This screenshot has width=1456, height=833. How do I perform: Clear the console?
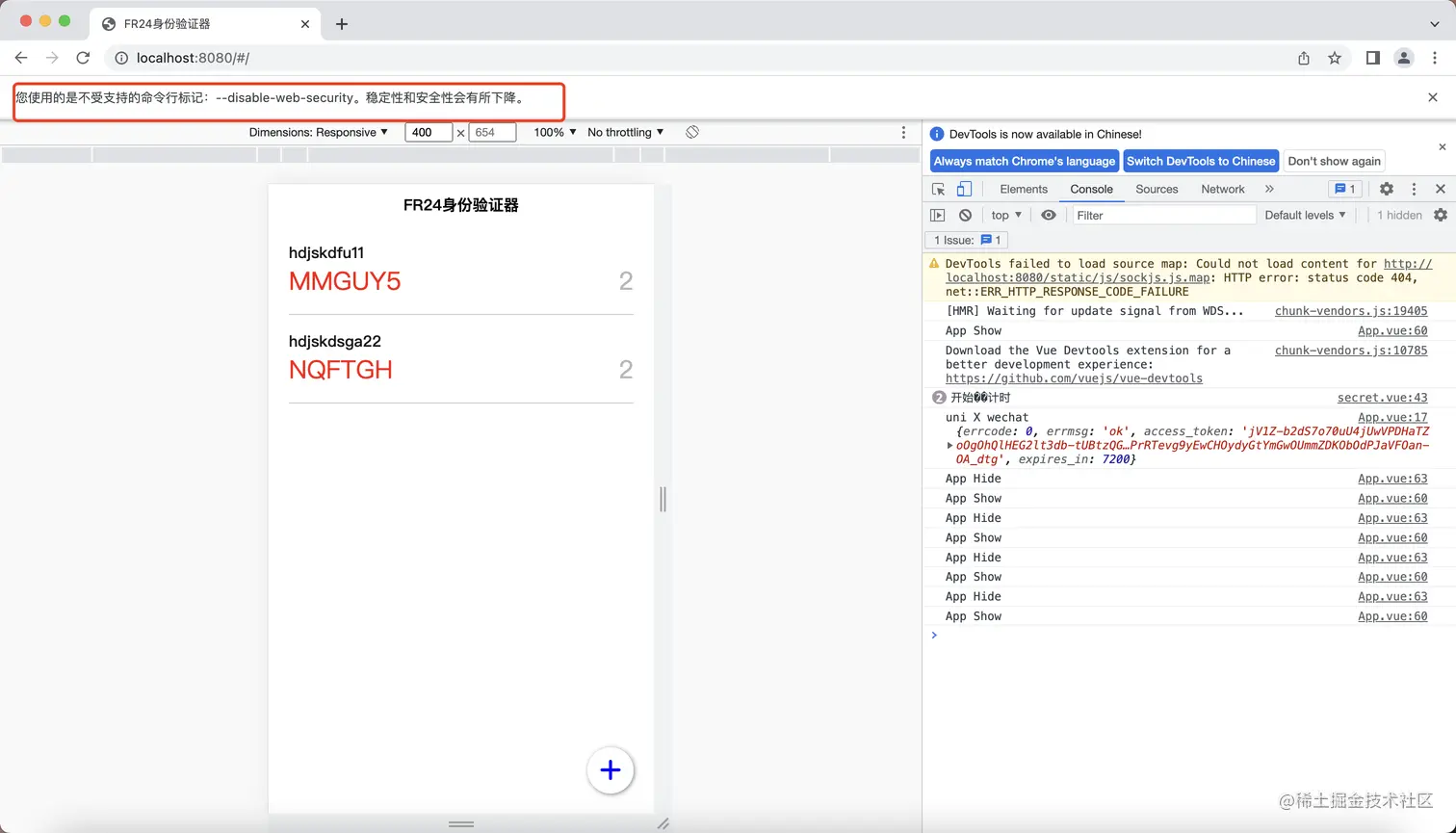click(965, 215)
